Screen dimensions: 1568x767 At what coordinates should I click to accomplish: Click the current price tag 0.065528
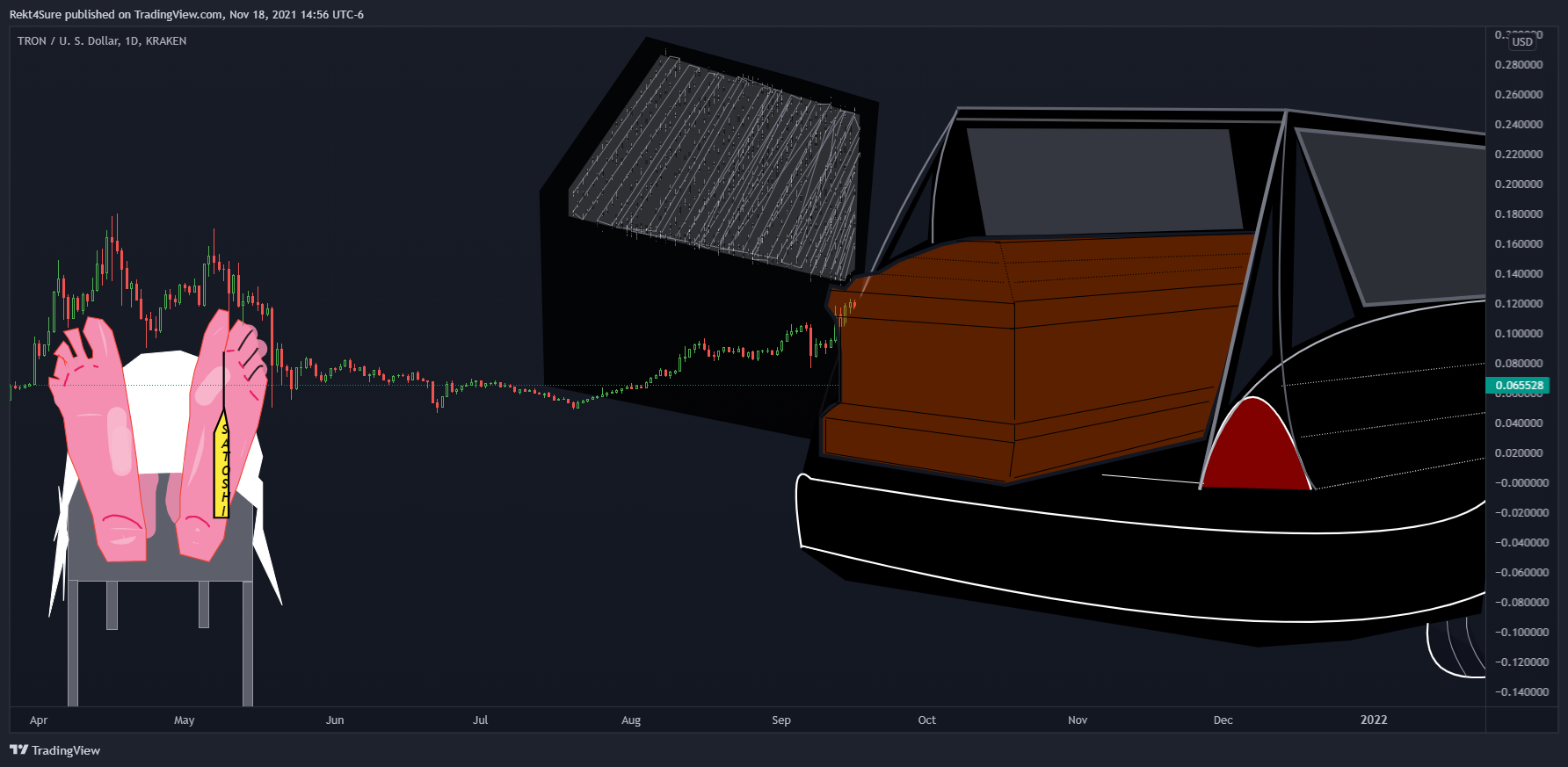tap(1519, 386)
